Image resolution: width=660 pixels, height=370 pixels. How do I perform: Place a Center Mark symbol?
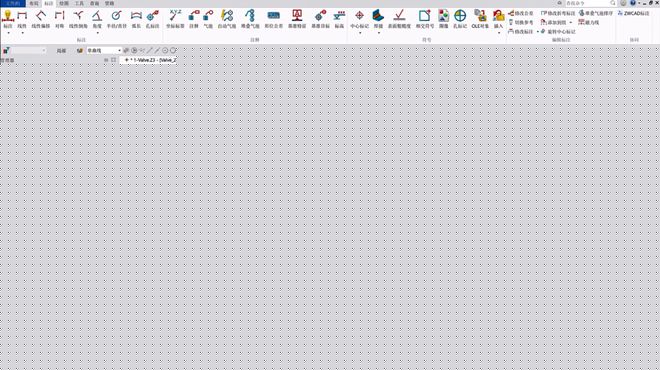(x=359, y=19)
